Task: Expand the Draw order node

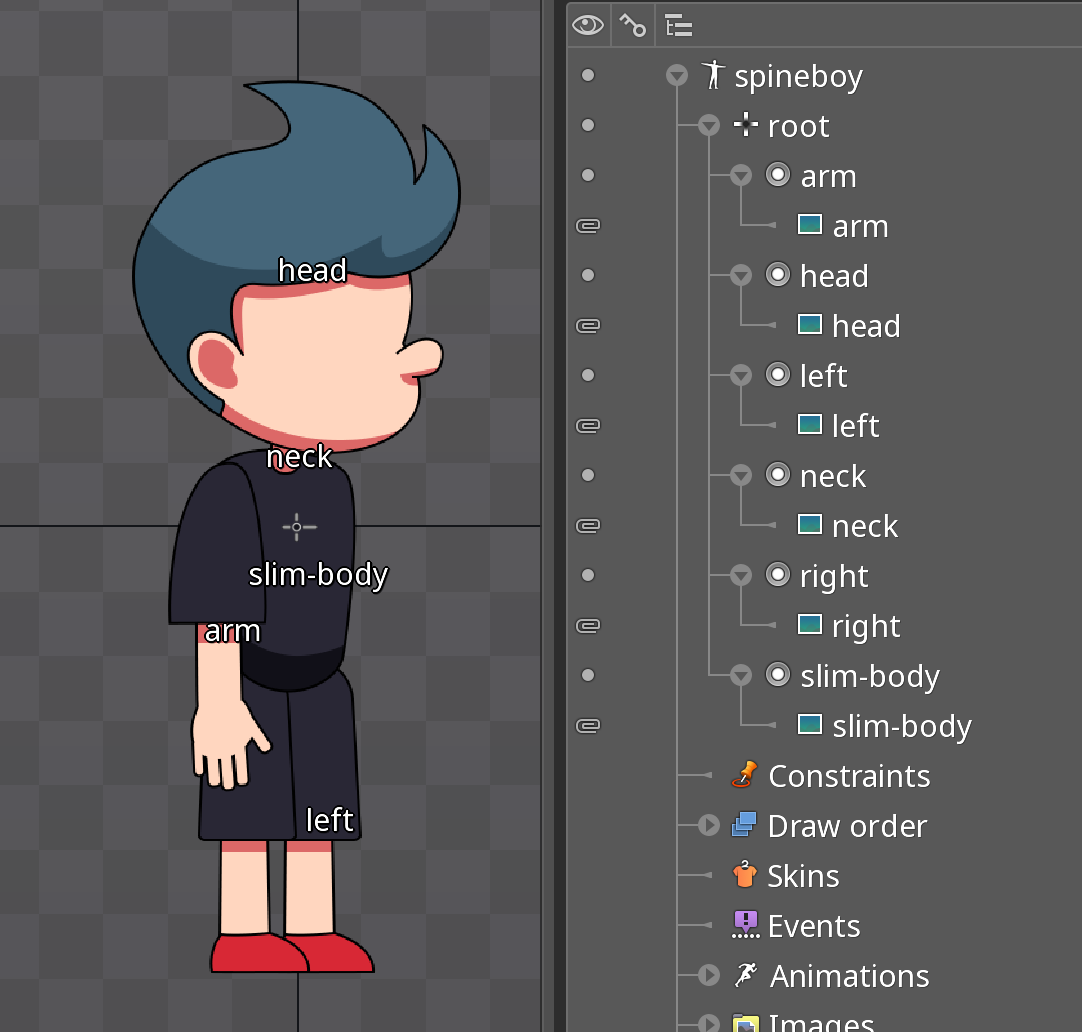Action: coord(709,825)
